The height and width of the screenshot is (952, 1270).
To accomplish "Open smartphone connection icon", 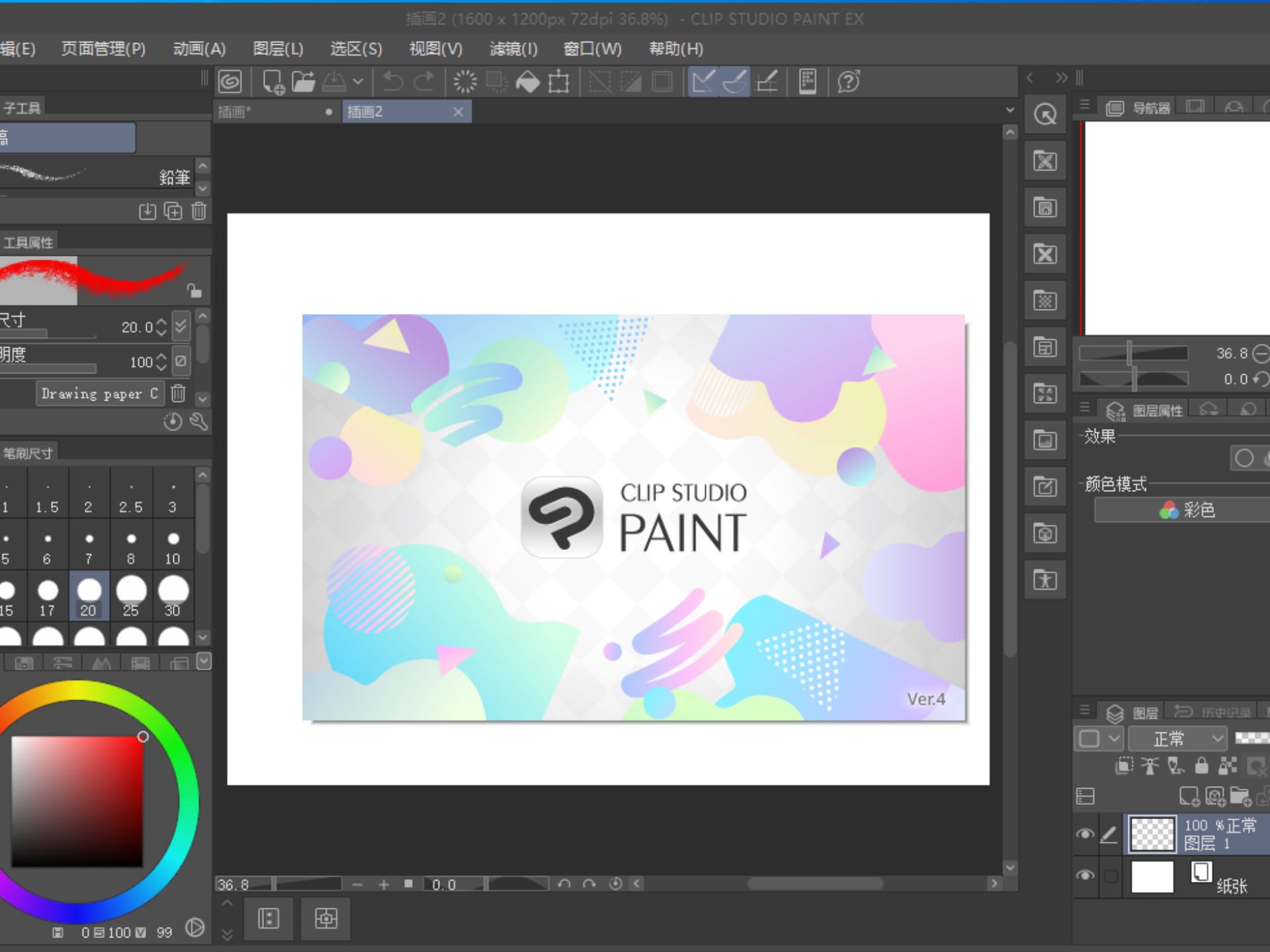I will pos(808,82).
